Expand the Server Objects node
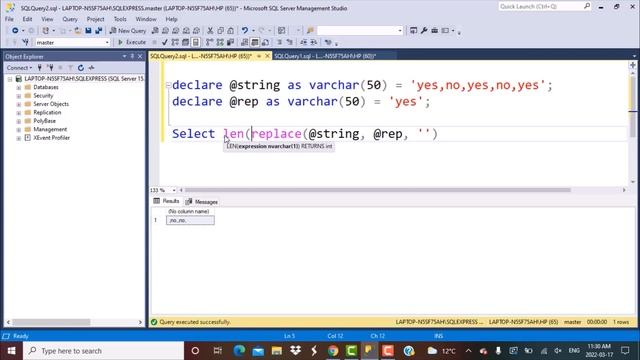The height and width of the screenshot is (360, 640). tap(19, 104)
